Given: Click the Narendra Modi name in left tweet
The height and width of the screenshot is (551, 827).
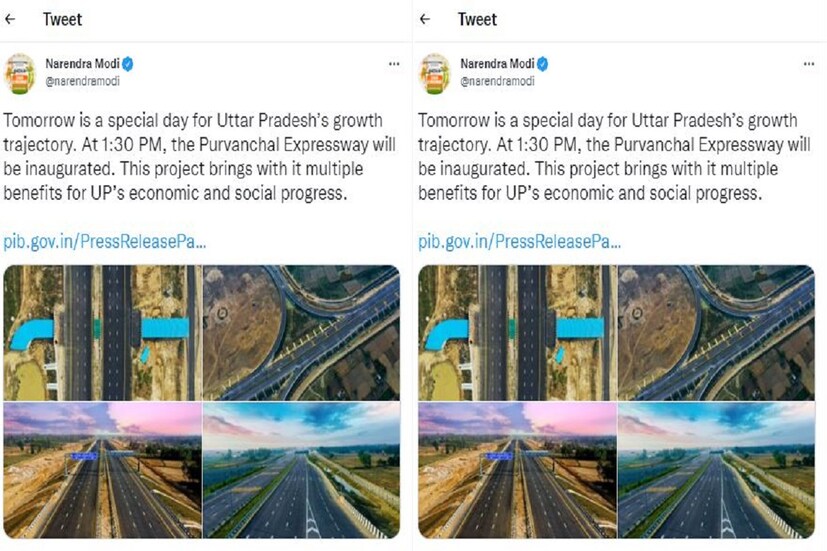Looking at the screenshot, I should click(x=82, y=64).
